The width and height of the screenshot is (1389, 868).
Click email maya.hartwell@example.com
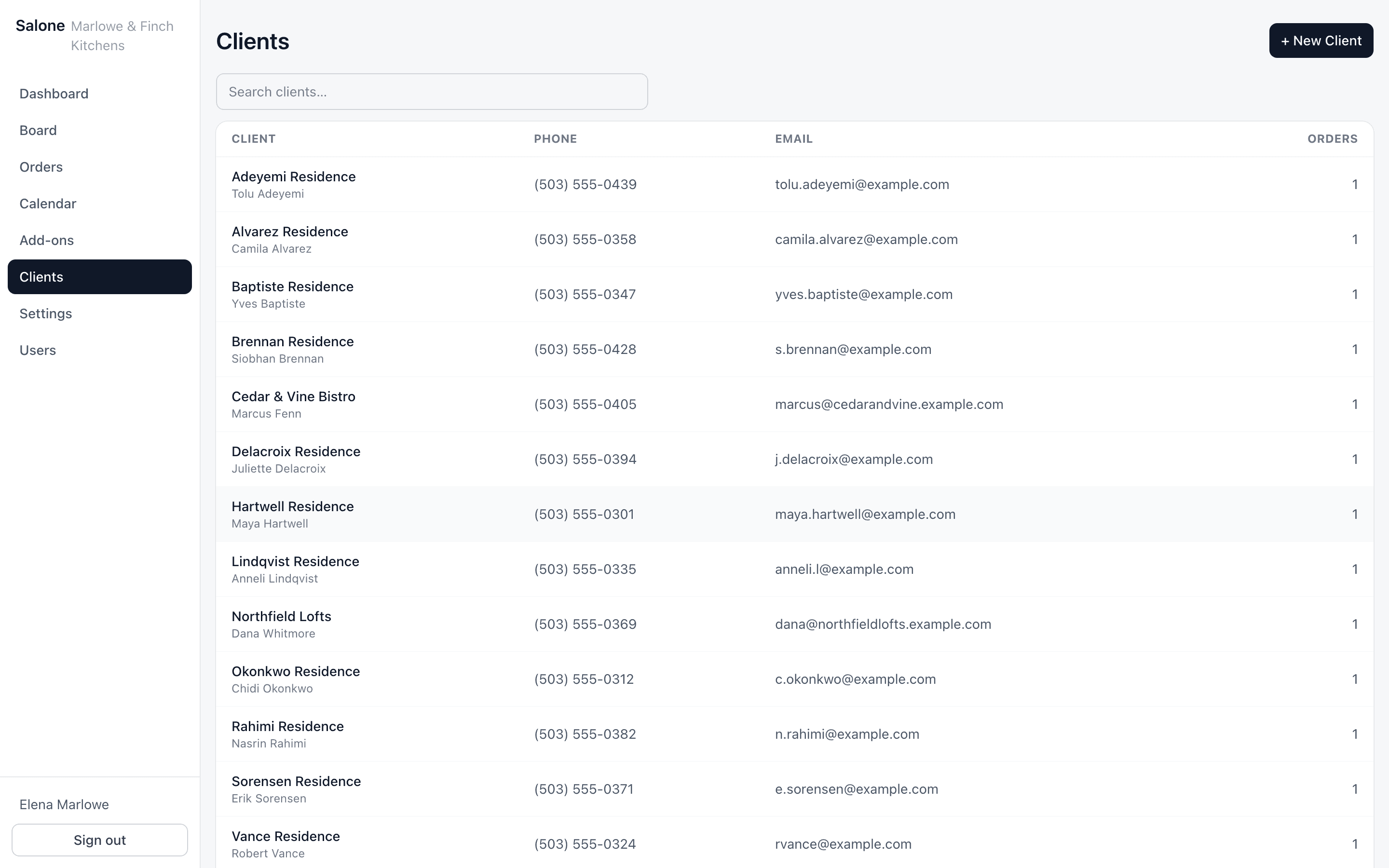(865, 515)
